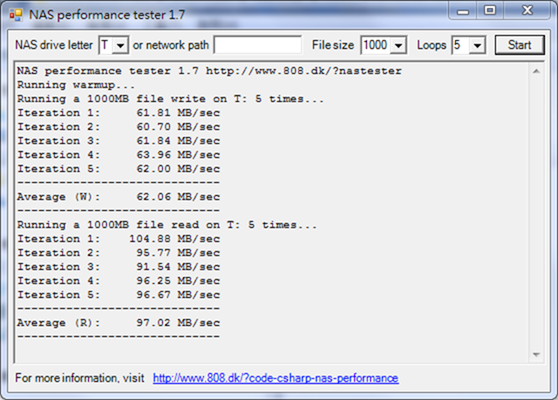558x400 pixels.
Task: Click the nastester URL in output header
Action: 304,71
